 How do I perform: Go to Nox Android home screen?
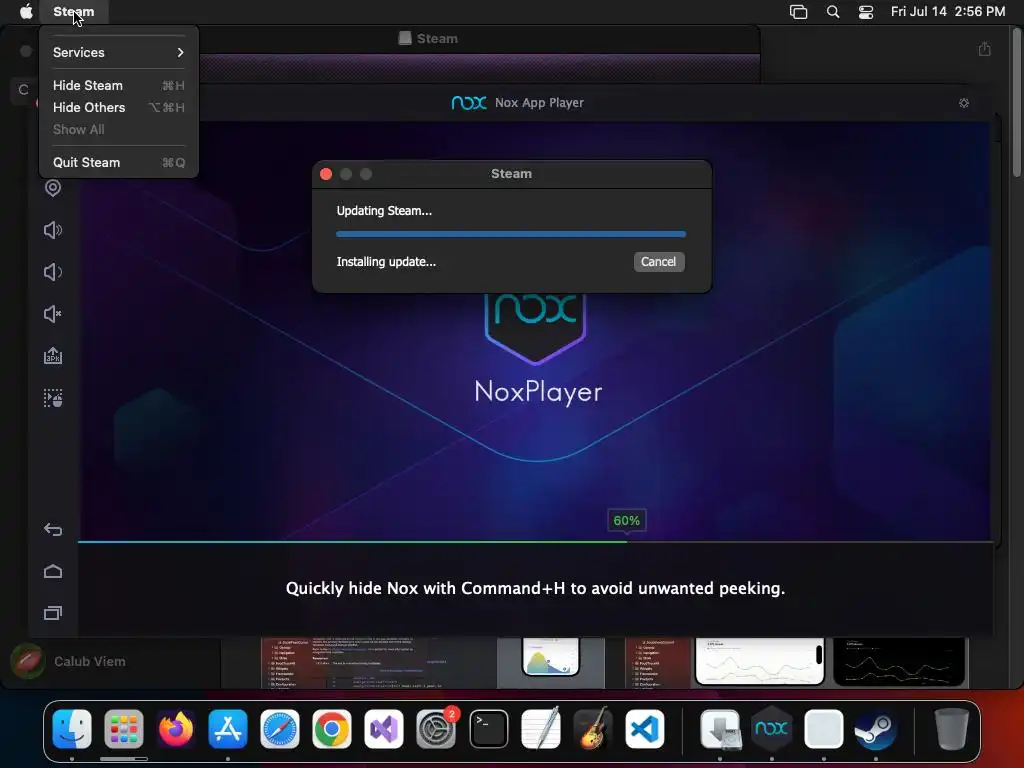tap(53, 571)
